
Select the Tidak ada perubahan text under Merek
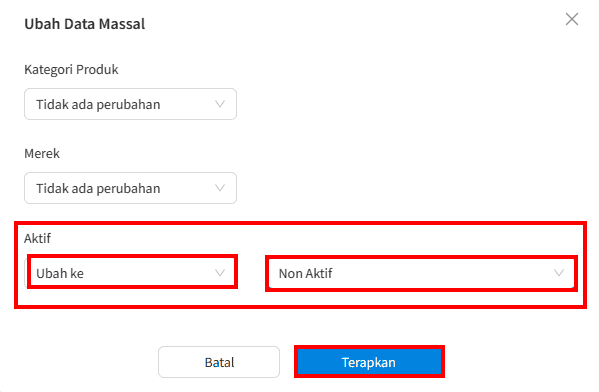click(x=98, y=188)
